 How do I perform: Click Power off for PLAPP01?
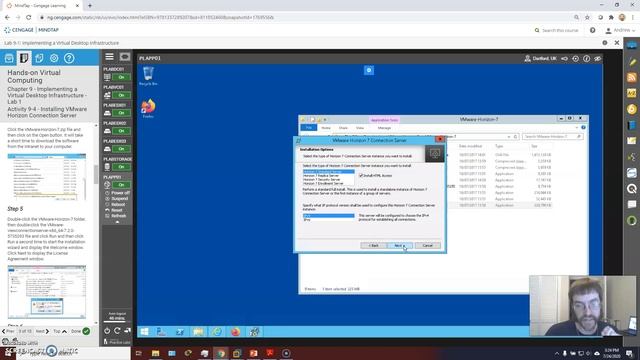coord(118,193)
